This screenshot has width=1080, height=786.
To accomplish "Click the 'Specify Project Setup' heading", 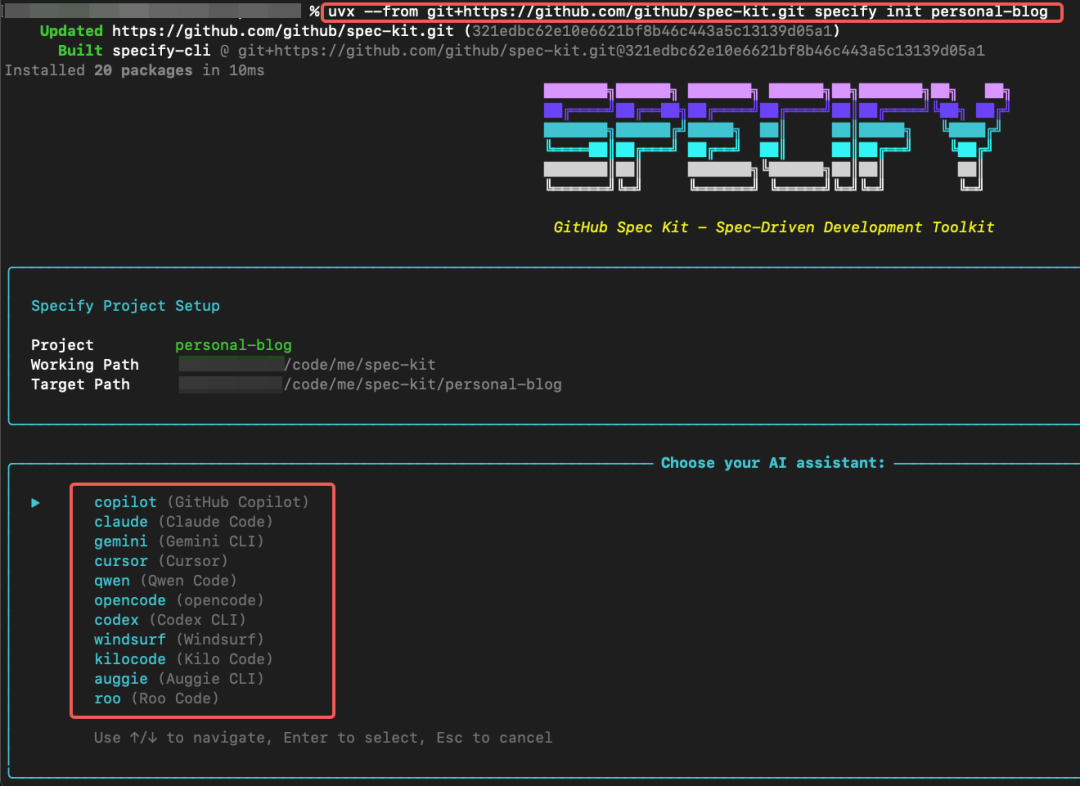I will click(125, 306).
